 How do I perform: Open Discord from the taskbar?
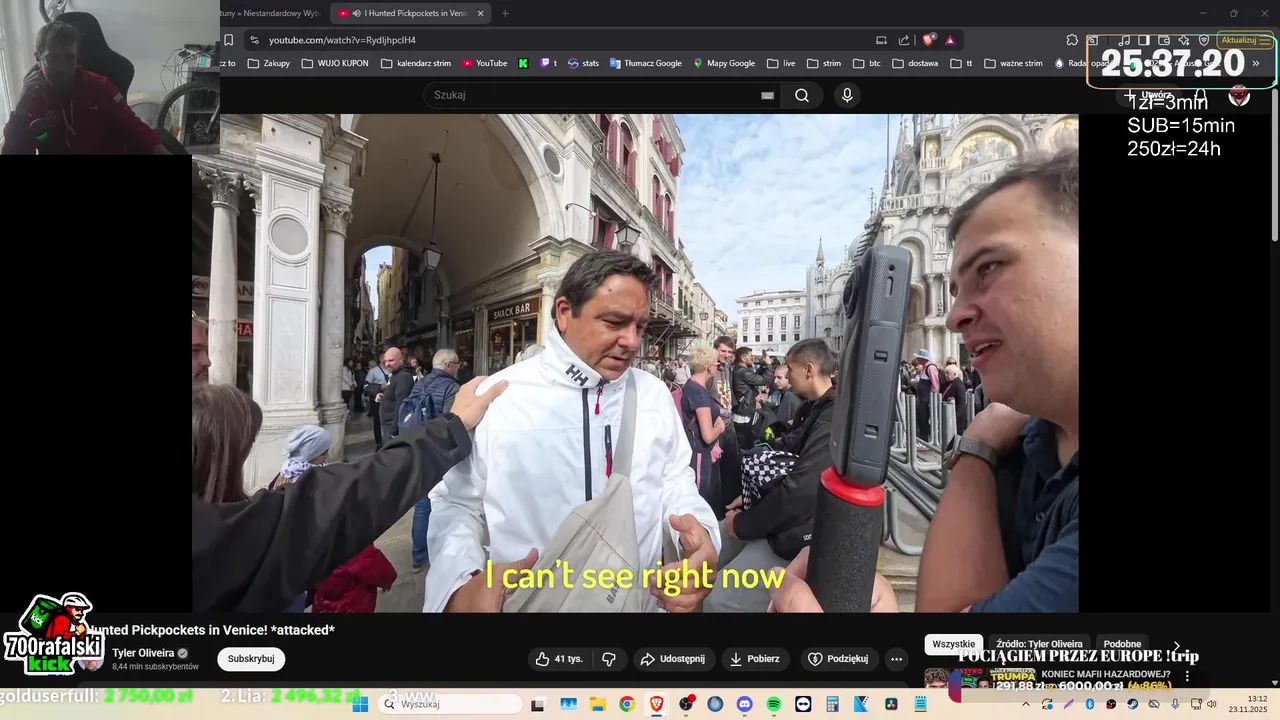[744, 704]
